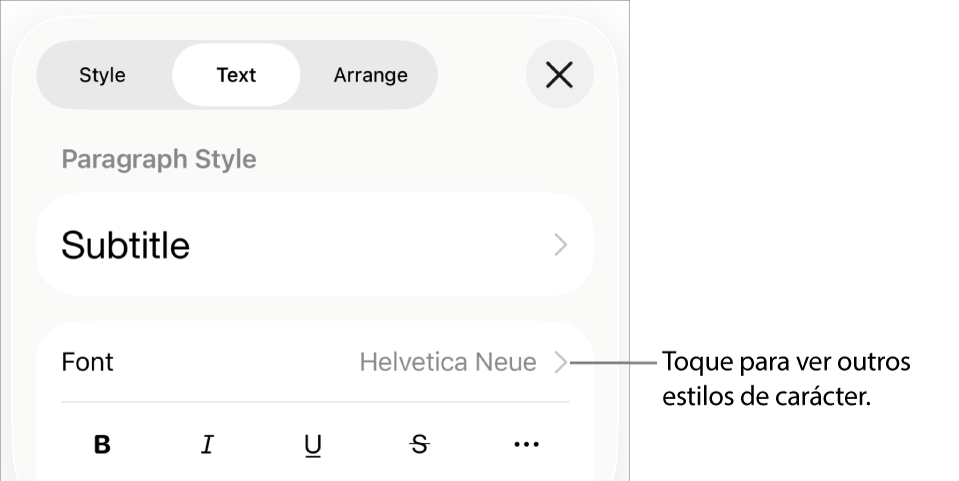This screenshot has height=481, width=959.
Task: Click the callout line beside the Font chevron
Action: [620, 362]
